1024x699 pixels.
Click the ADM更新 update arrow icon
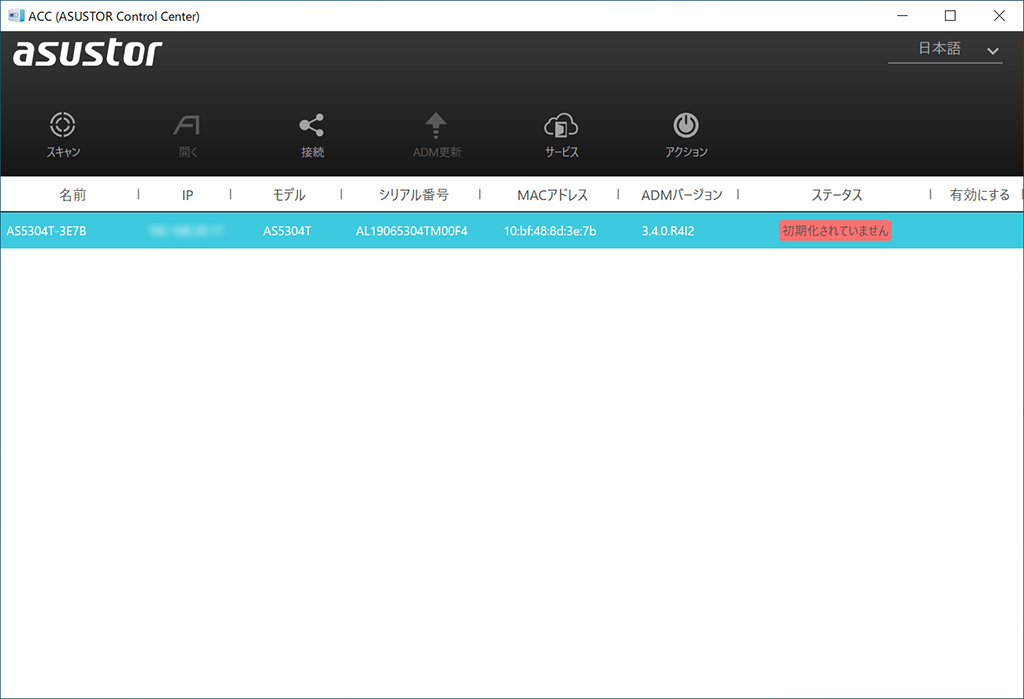[x=436, y=125]
